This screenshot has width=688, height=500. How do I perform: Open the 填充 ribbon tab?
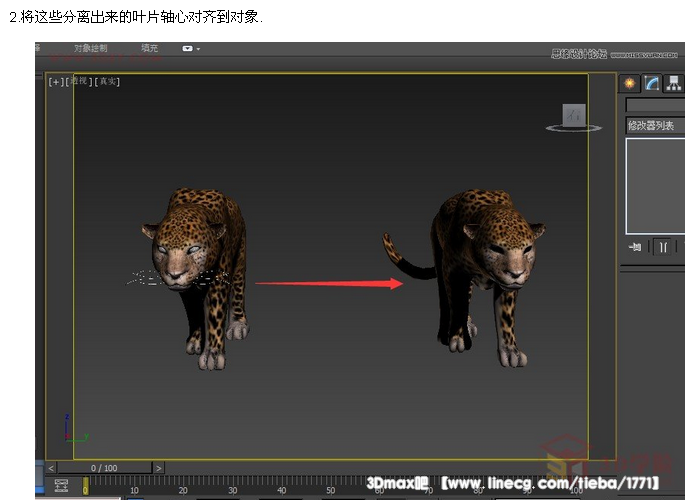coord(149,48)
